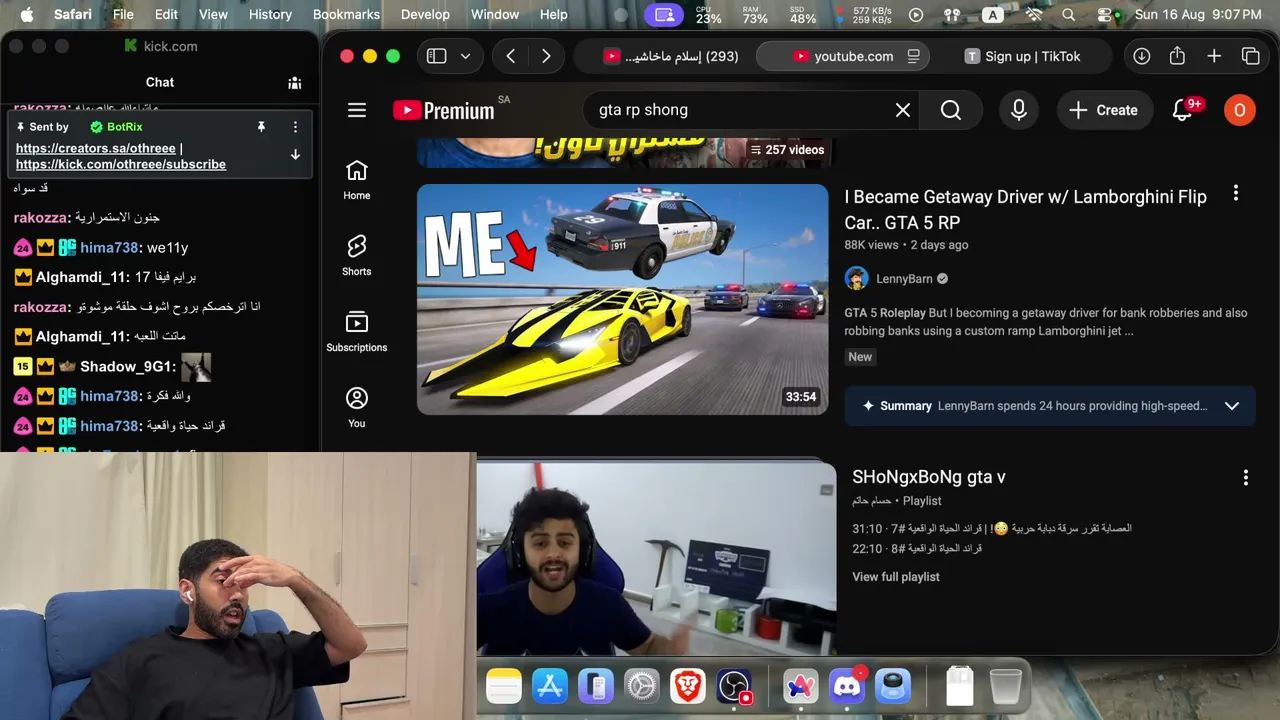Go to the YouTube Premium home logo
This screenshot has width=1280, height=720.
443,110
